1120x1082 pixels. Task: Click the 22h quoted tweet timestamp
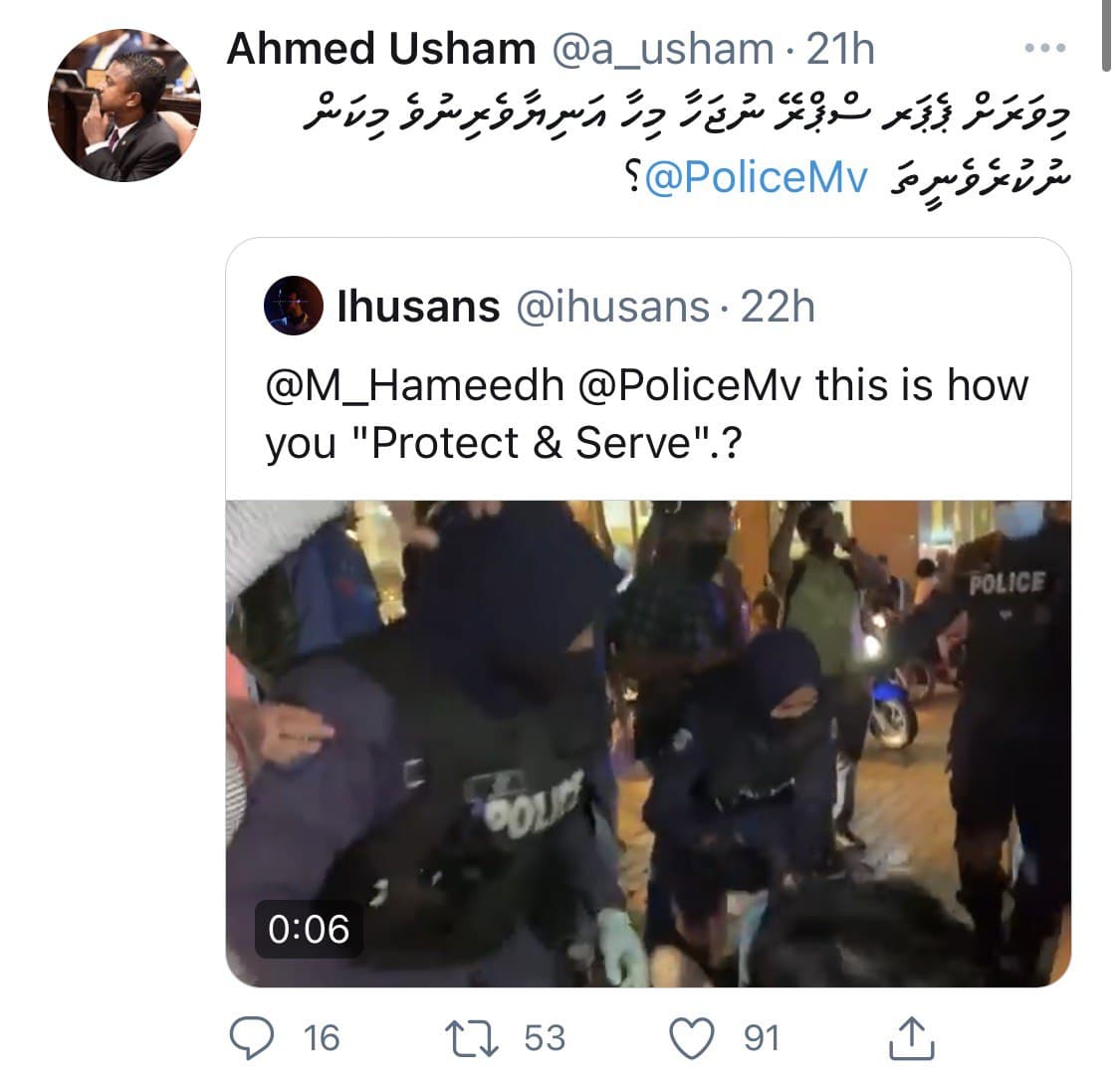click(778, 308)
